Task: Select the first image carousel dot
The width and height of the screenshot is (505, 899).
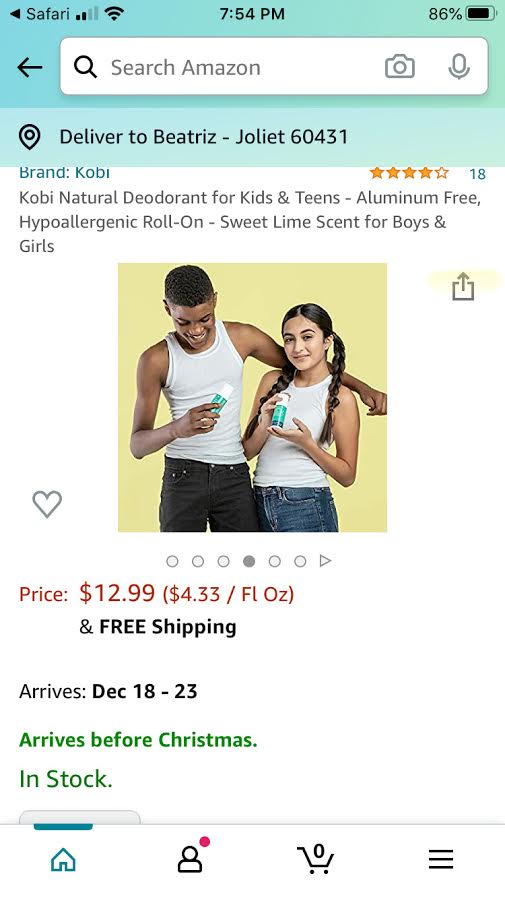Action: [172, 561]
